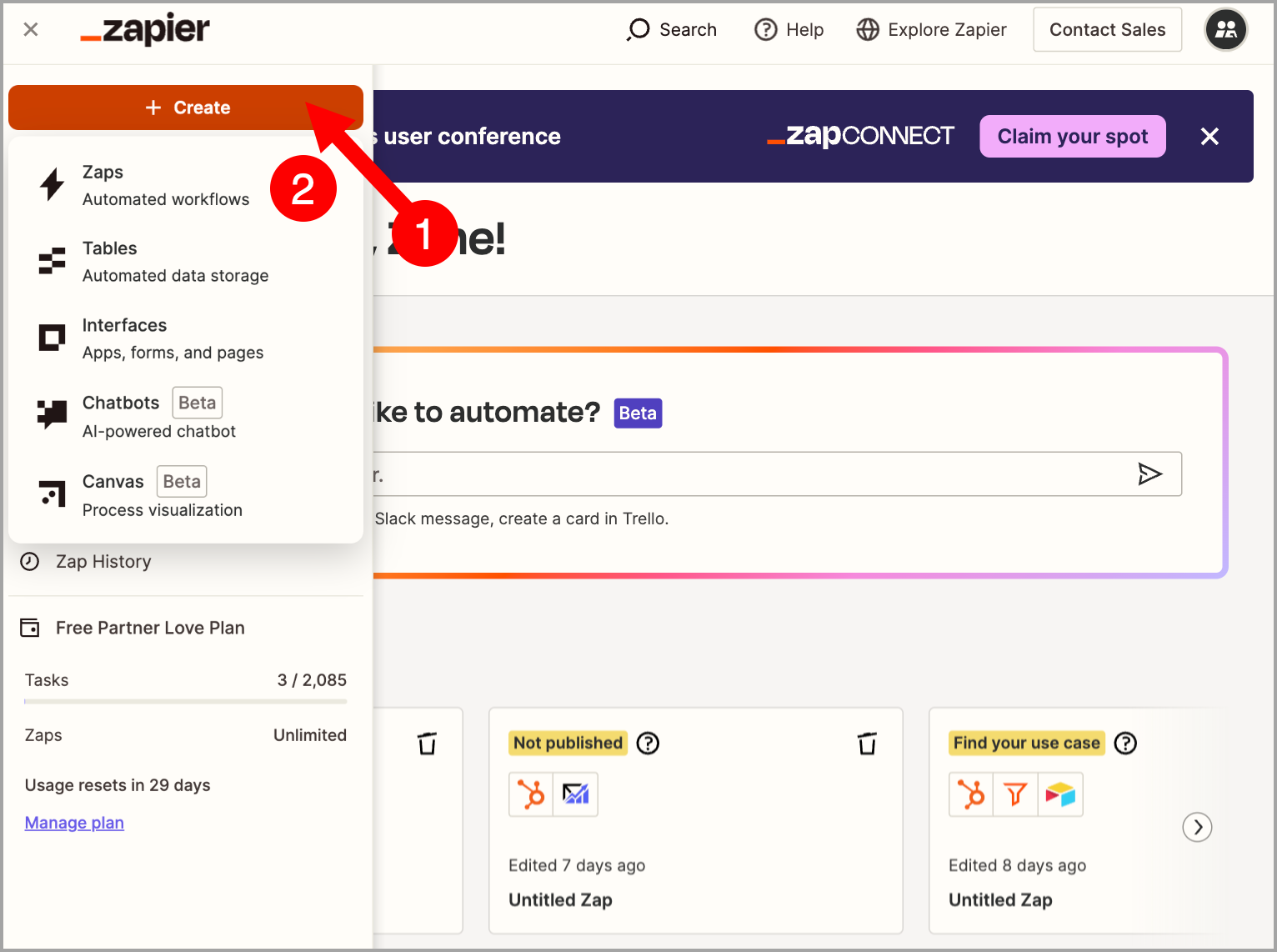Click the Zaps lightning bolt icon
1277x952 pixels.
pyautogui.click(x=52, y=185)
